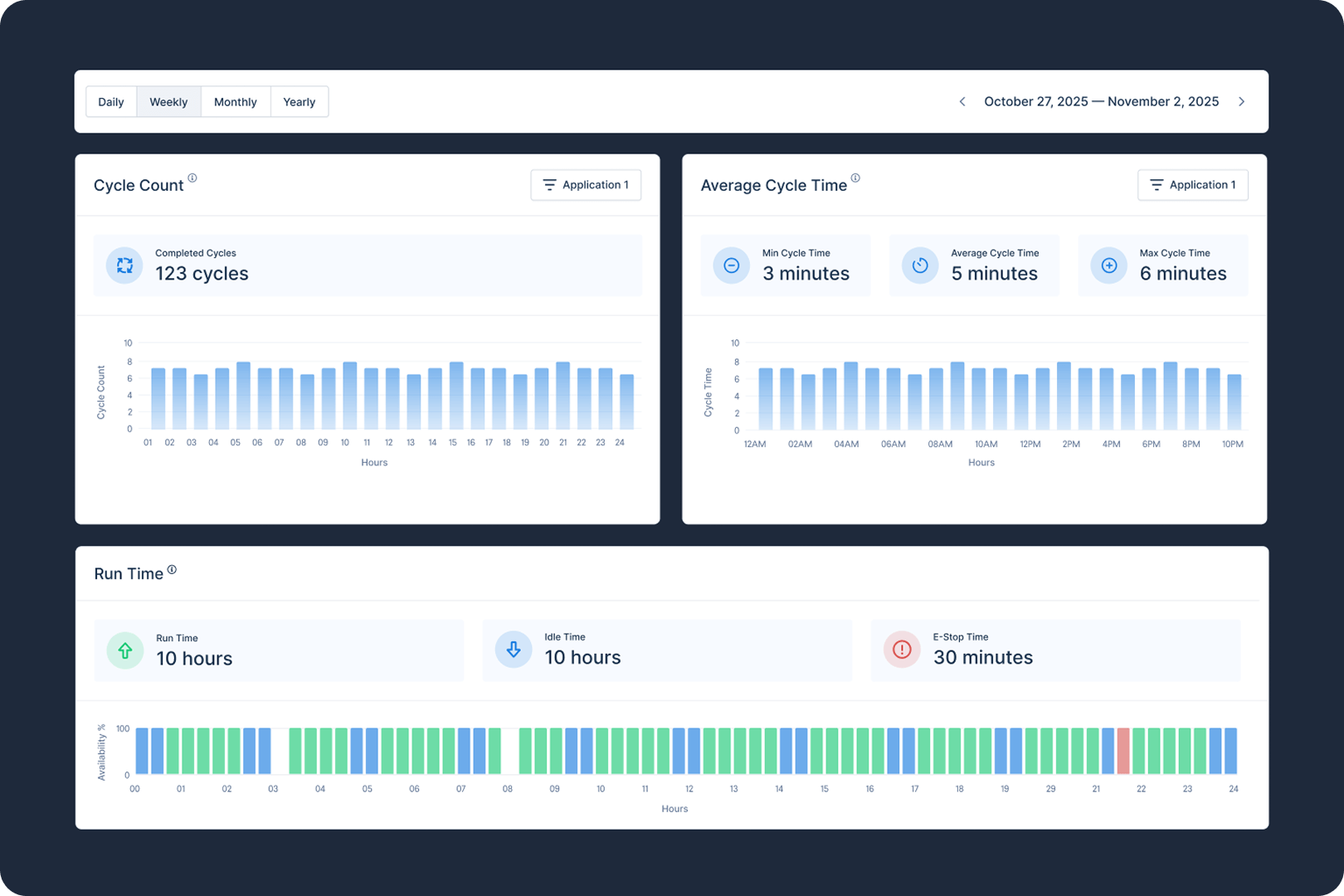
Task: Click the red E-Stop bar in Run Time chart
Action: click(x=1123, y=751)
